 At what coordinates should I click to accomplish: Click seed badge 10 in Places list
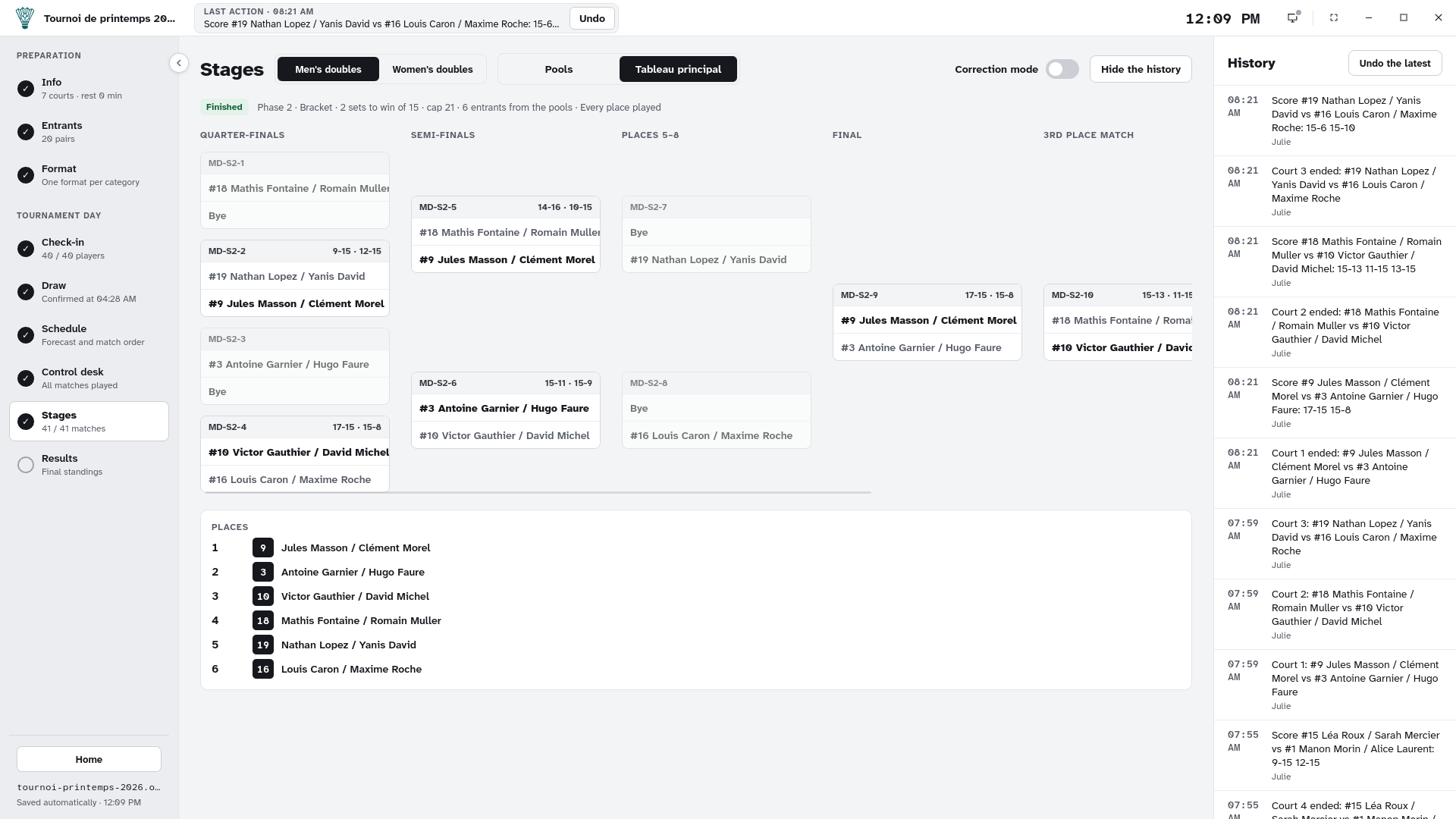tap(263, 596)
